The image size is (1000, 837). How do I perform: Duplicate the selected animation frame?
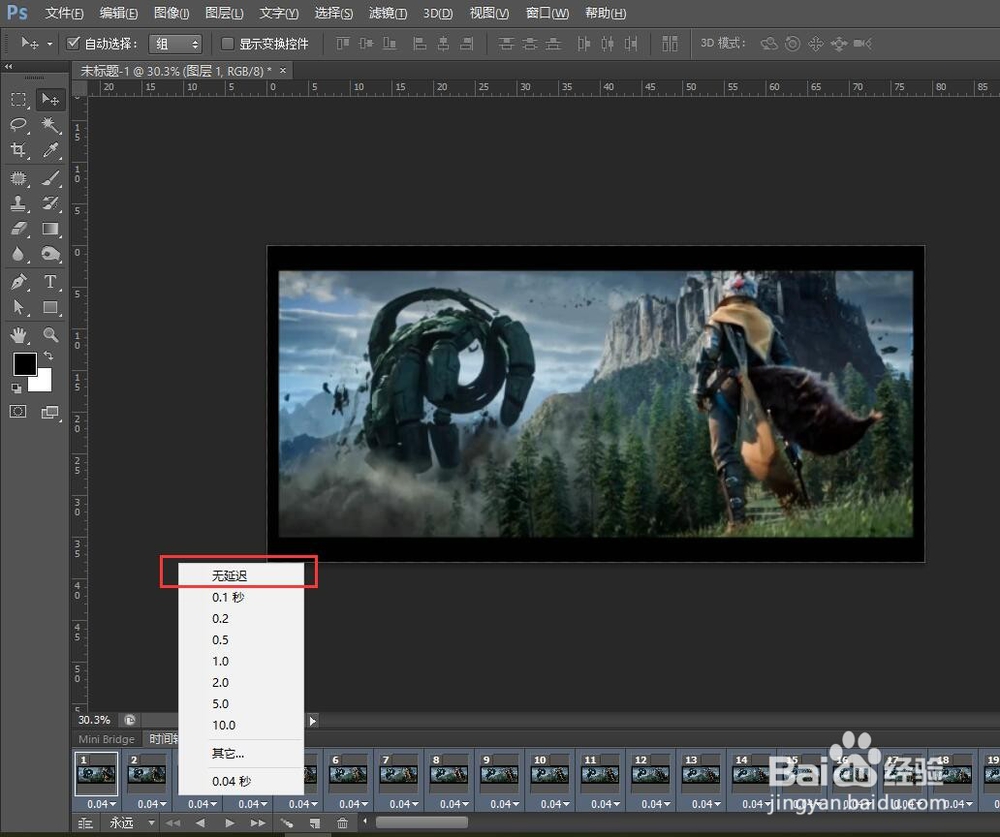coord(314,823)
